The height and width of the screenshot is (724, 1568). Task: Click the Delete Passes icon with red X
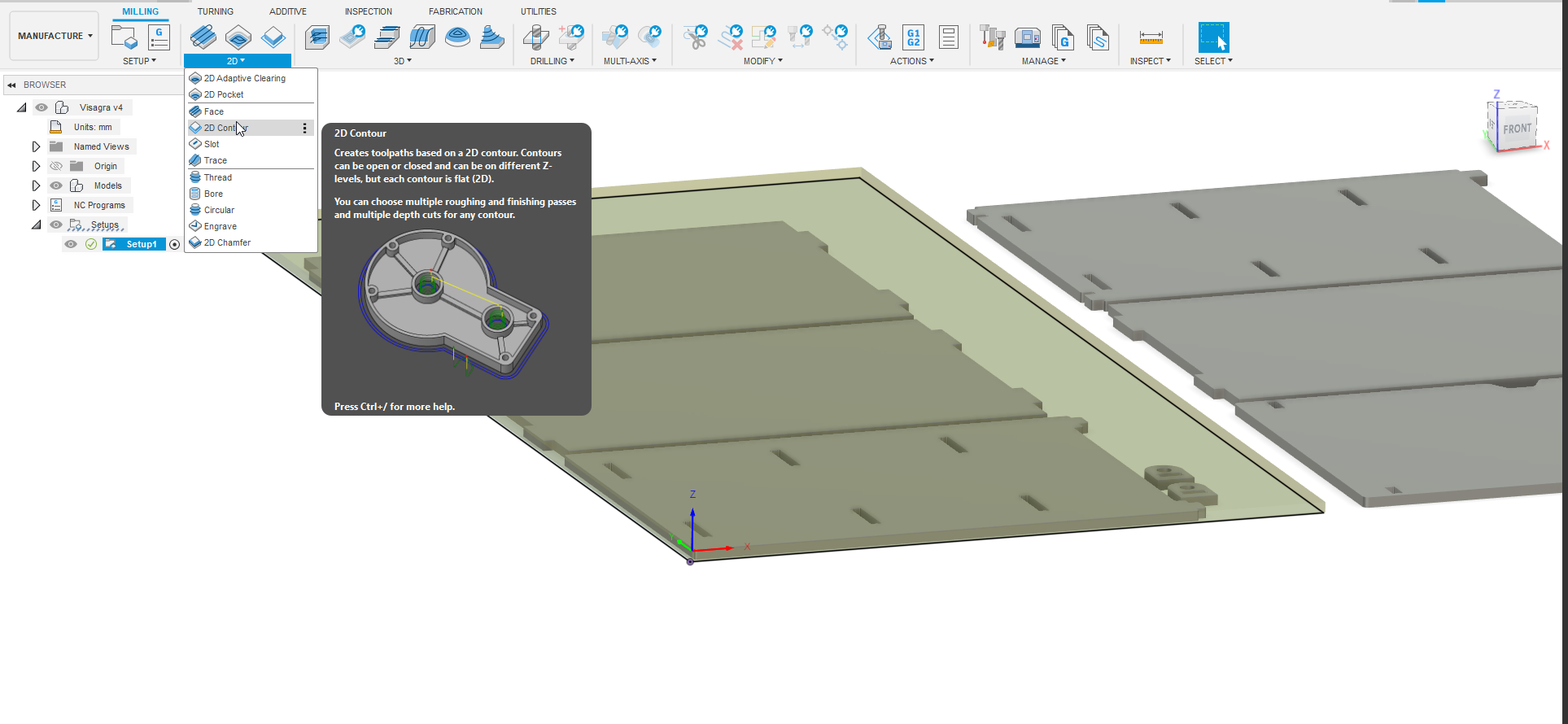pyautogui.click(x=731, y=37)
